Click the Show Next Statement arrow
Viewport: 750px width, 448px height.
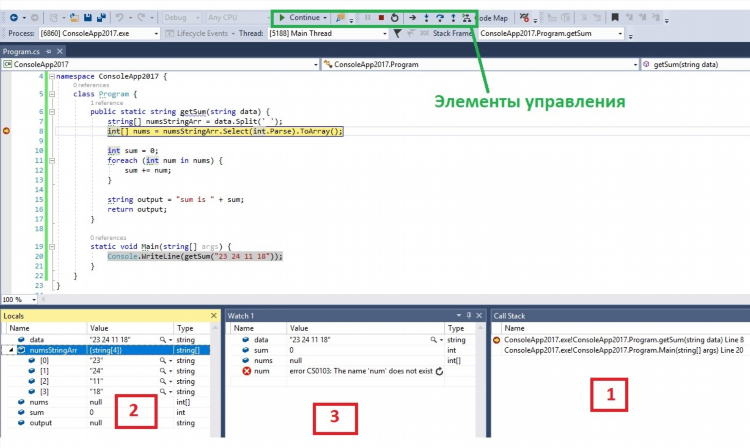412,18
